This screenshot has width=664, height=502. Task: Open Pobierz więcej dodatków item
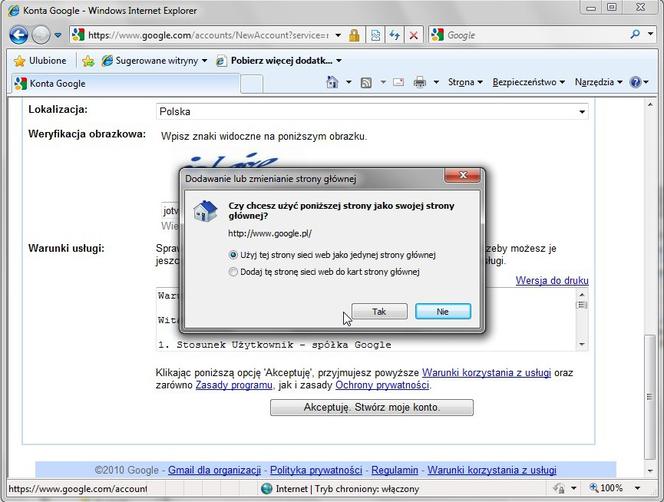click(279, 61)
